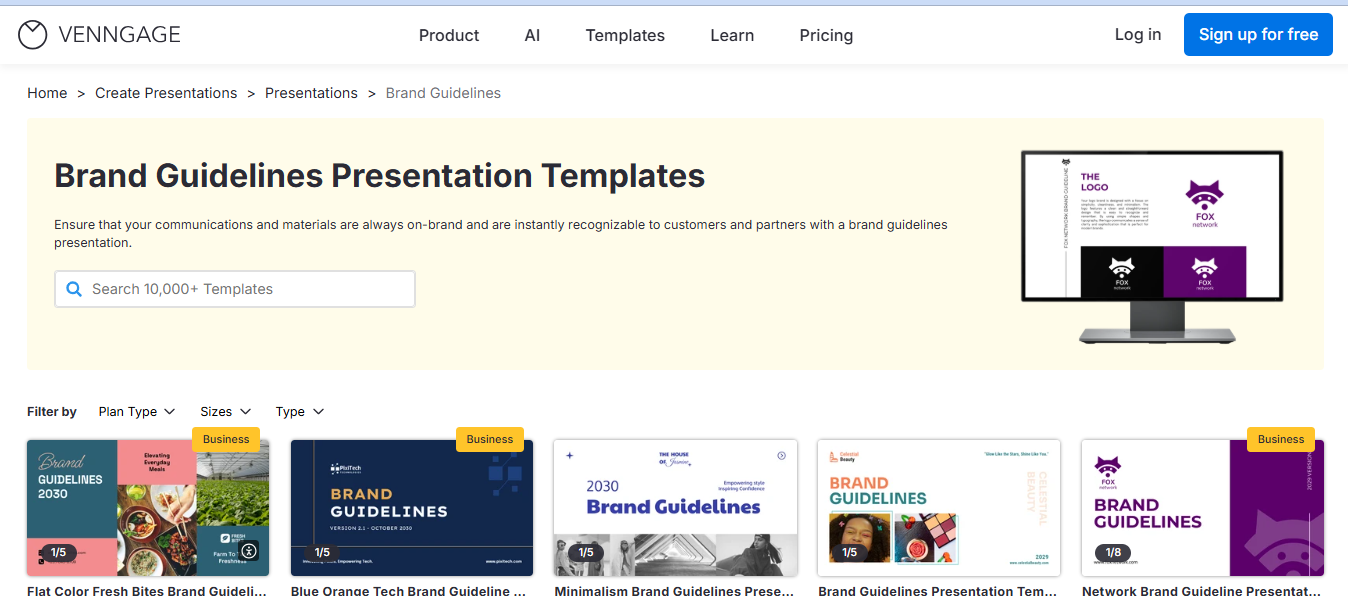Viewport: 1348px width, 596px height.
Task: Click the 1/5 slide counter on Minimalism template
Action: point(586,552)
